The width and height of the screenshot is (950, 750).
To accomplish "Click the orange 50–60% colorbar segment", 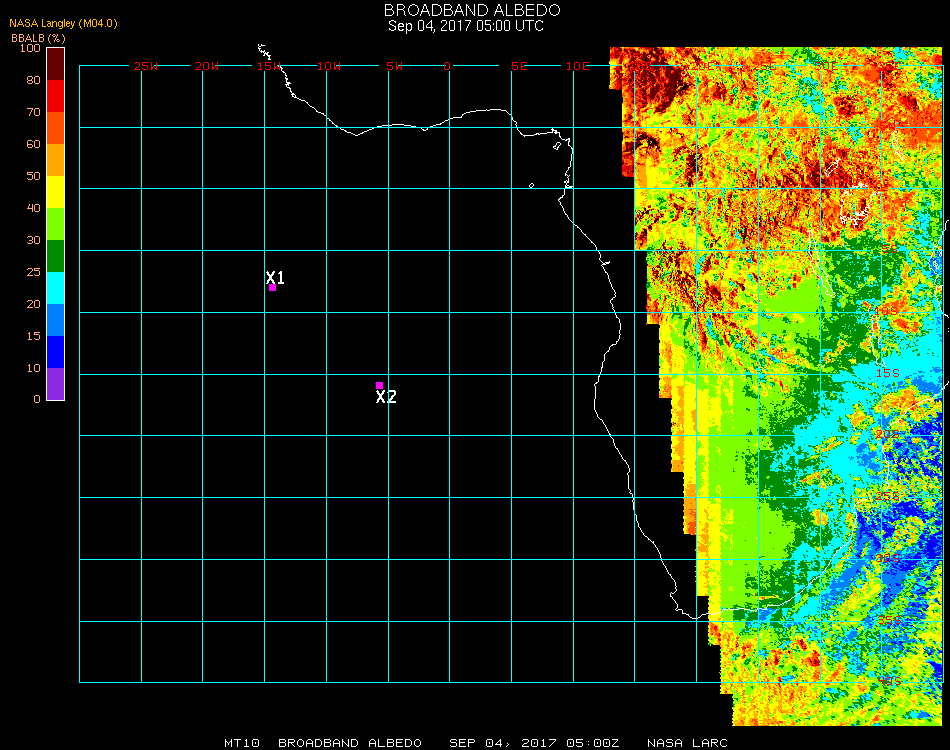I will [56, 160].
